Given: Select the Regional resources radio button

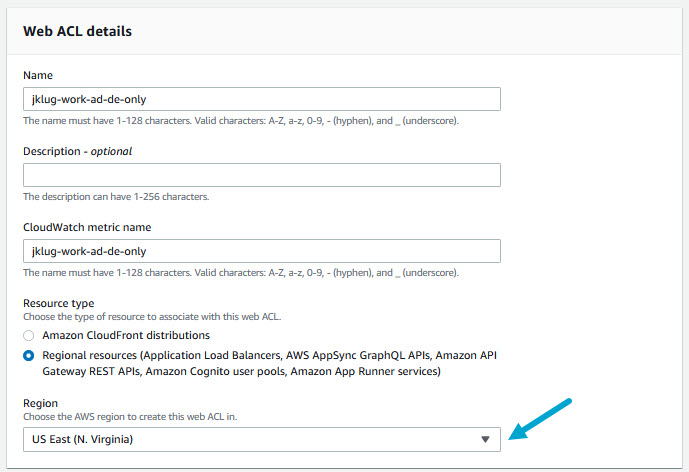Looking at the screenshot, I should [29, 355].
